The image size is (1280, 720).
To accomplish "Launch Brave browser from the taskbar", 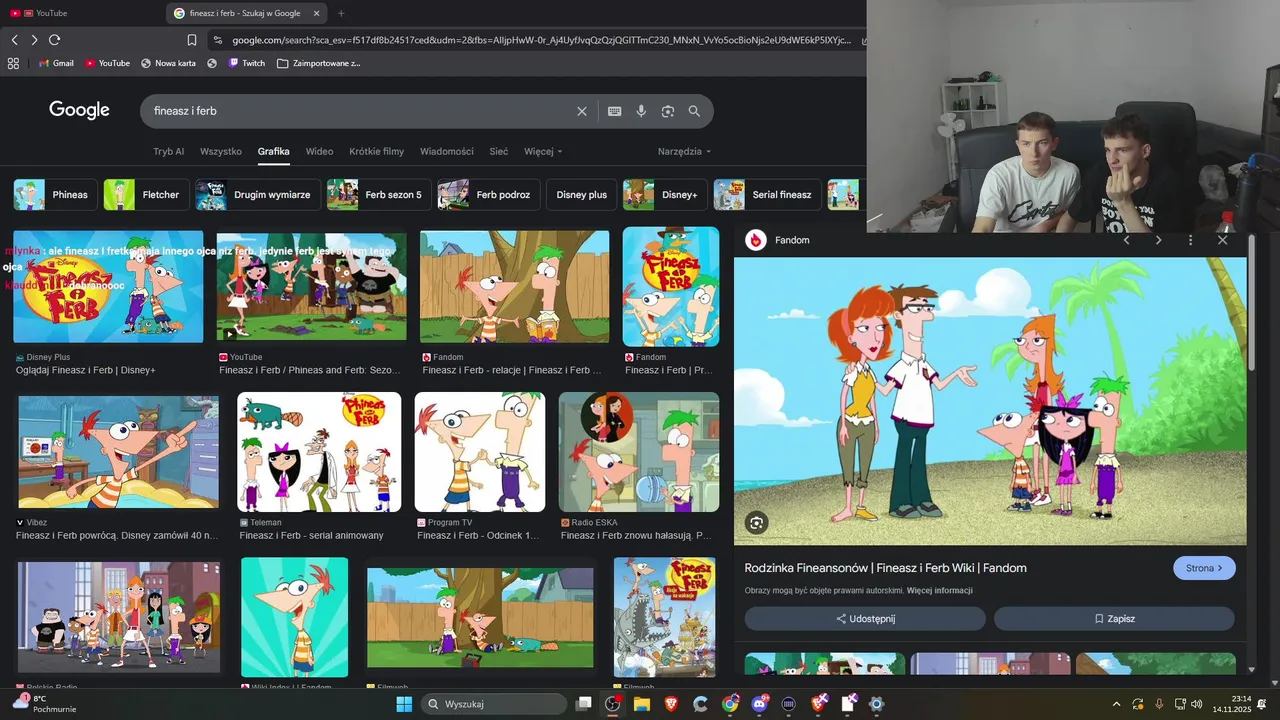I will (x=671, y=704).
